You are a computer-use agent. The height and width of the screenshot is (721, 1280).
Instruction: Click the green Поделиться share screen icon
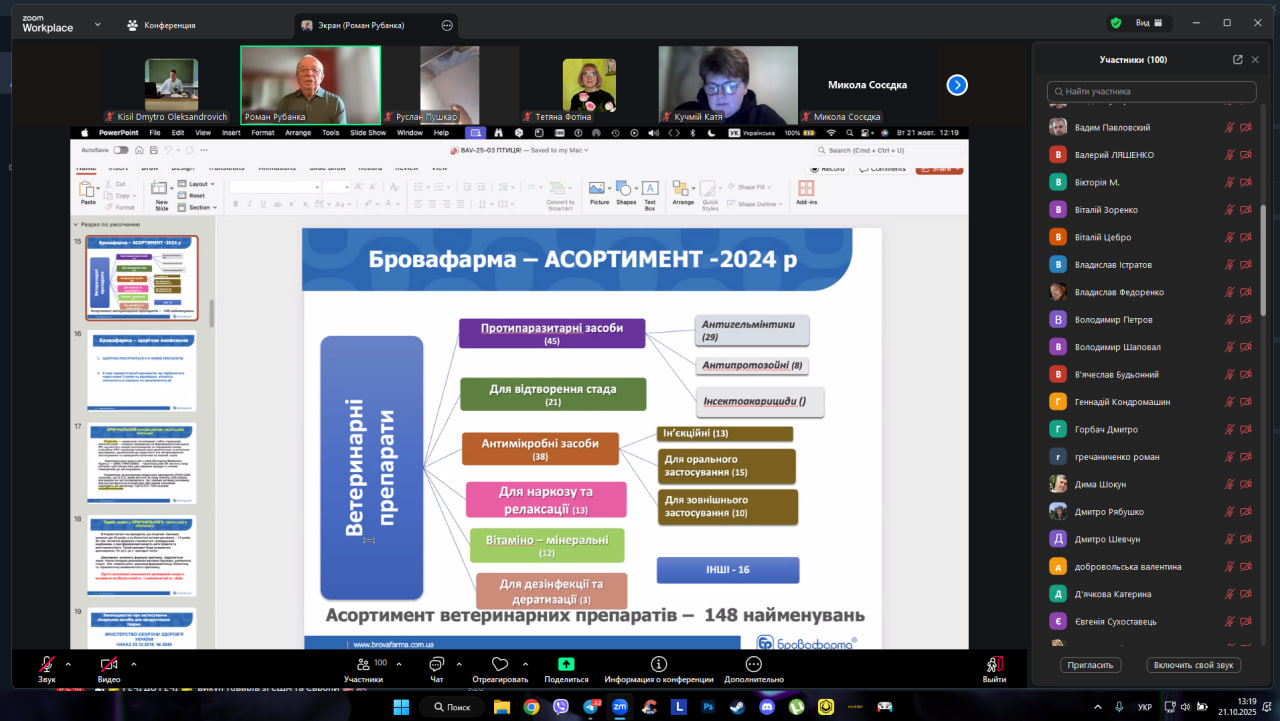point(566,664)
